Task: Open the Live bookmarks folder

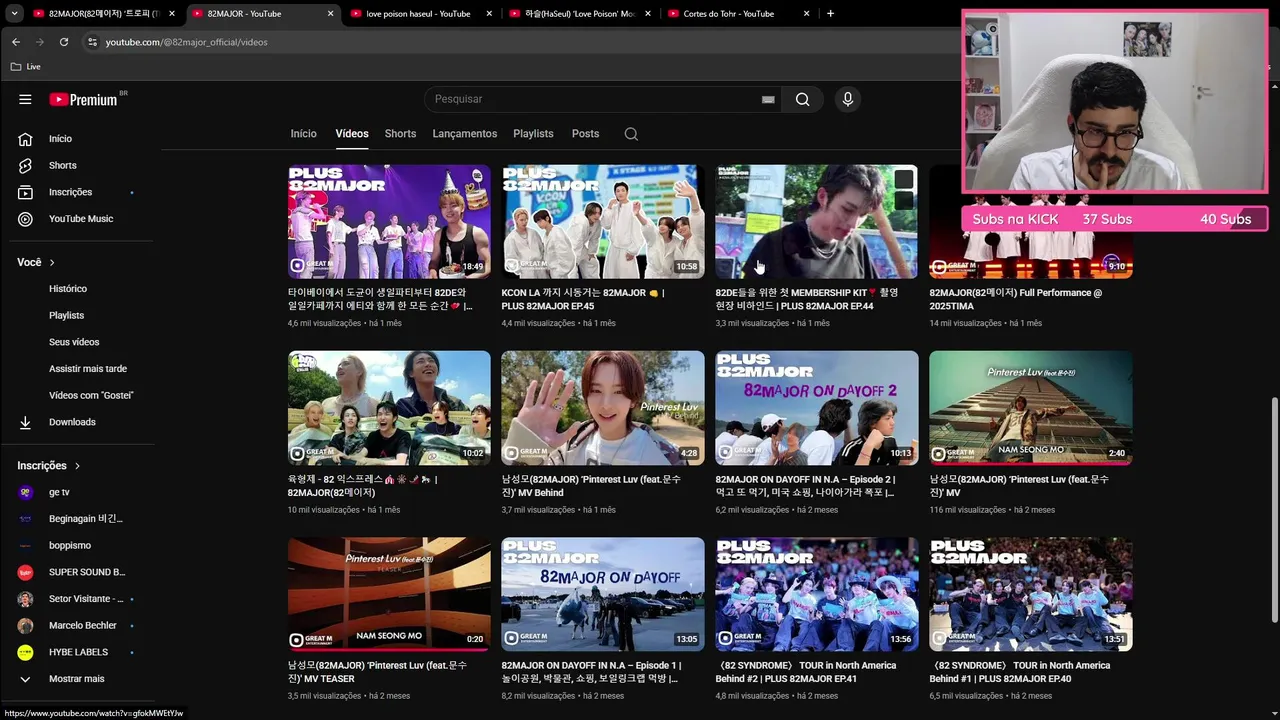Action: click(26, 66)
